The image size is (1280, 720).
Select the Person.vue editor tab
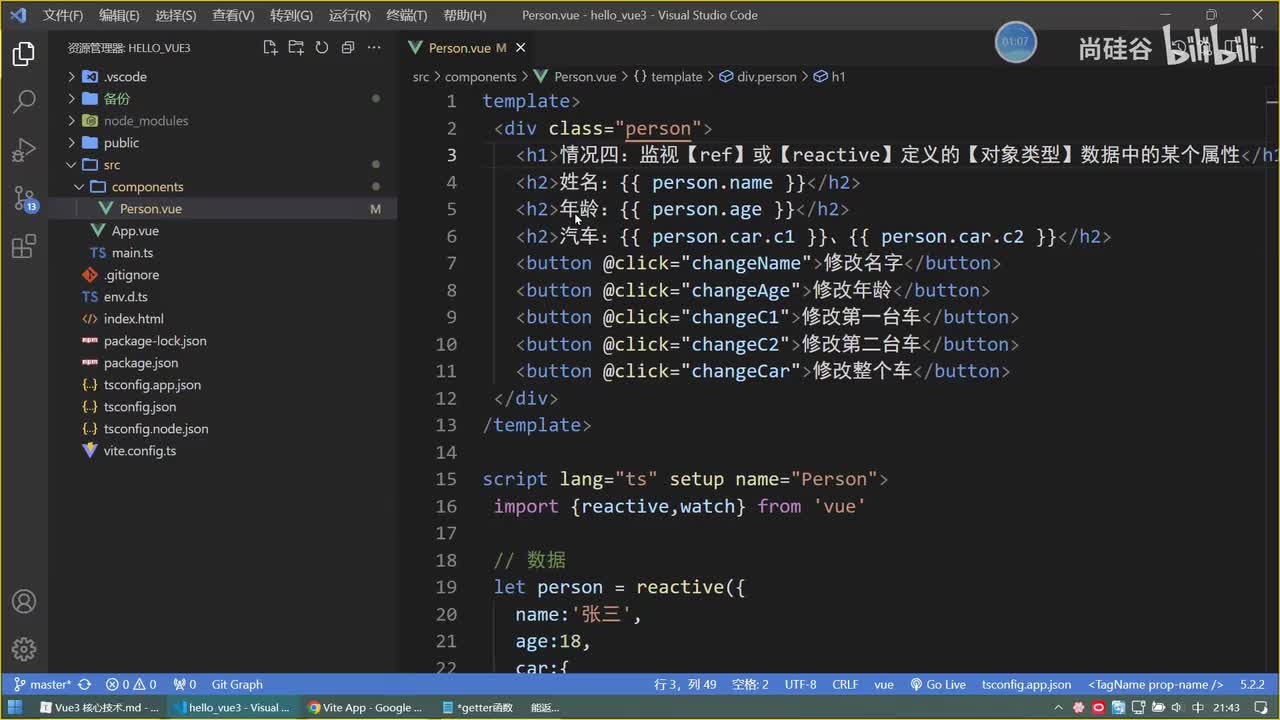click(467, 47)
